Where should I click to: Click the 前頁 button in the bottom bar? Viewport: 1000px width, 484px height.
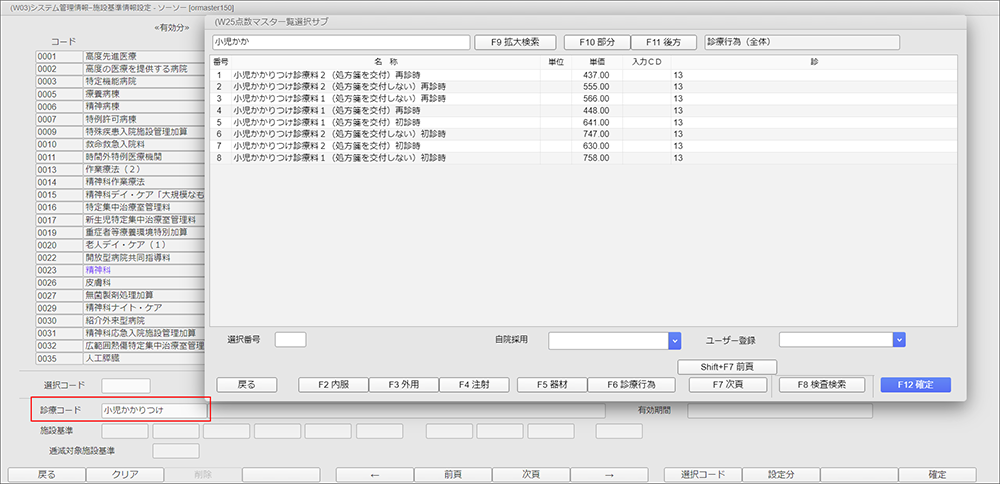tap(453, 475)
